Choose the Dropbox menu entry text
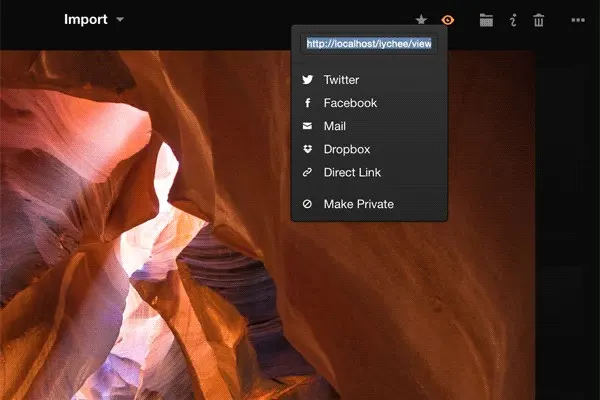This screenshot has width=600, height=400. [346, 149]
